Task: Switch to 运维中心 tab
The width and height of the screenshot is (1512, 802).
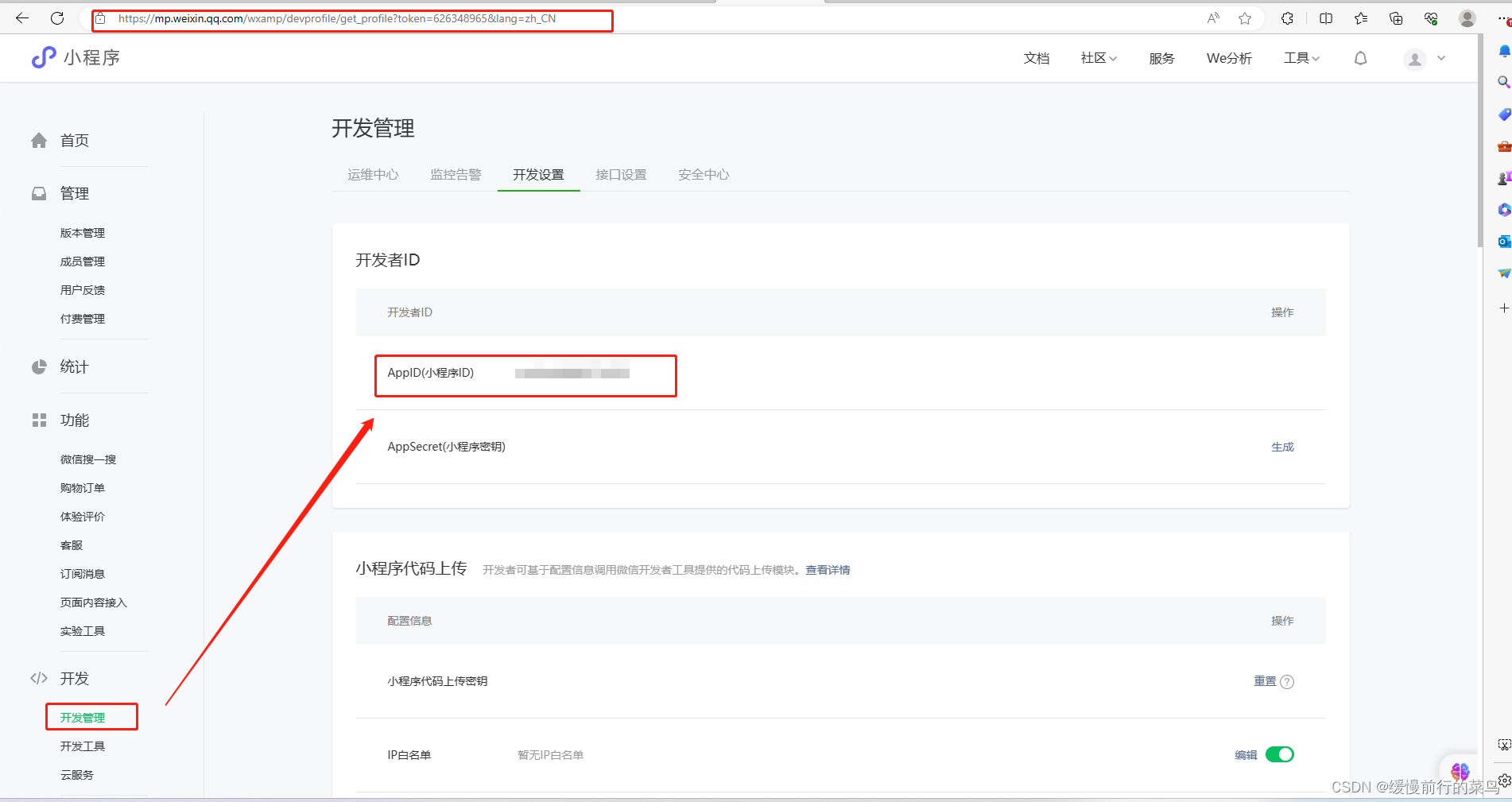Action: (x=373, y=175)
